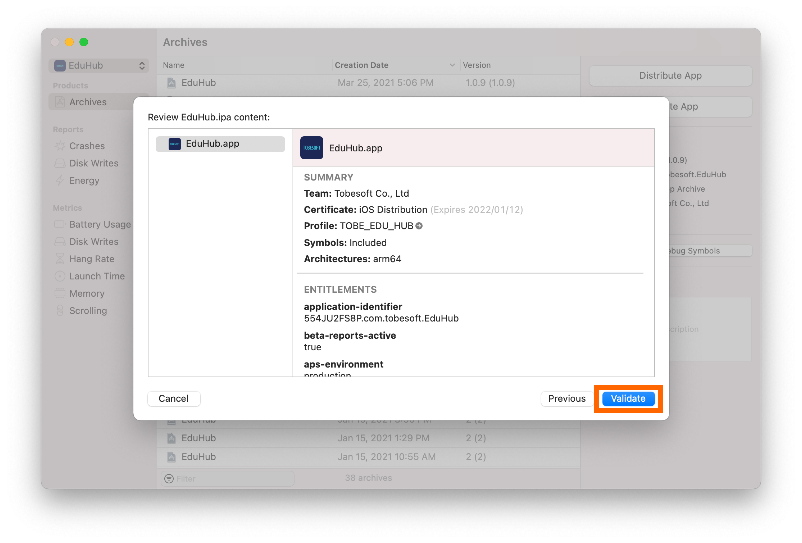Click the Archives icon in sidebar
The width and height of the screenshot is (802, 543).
point(60,102)
